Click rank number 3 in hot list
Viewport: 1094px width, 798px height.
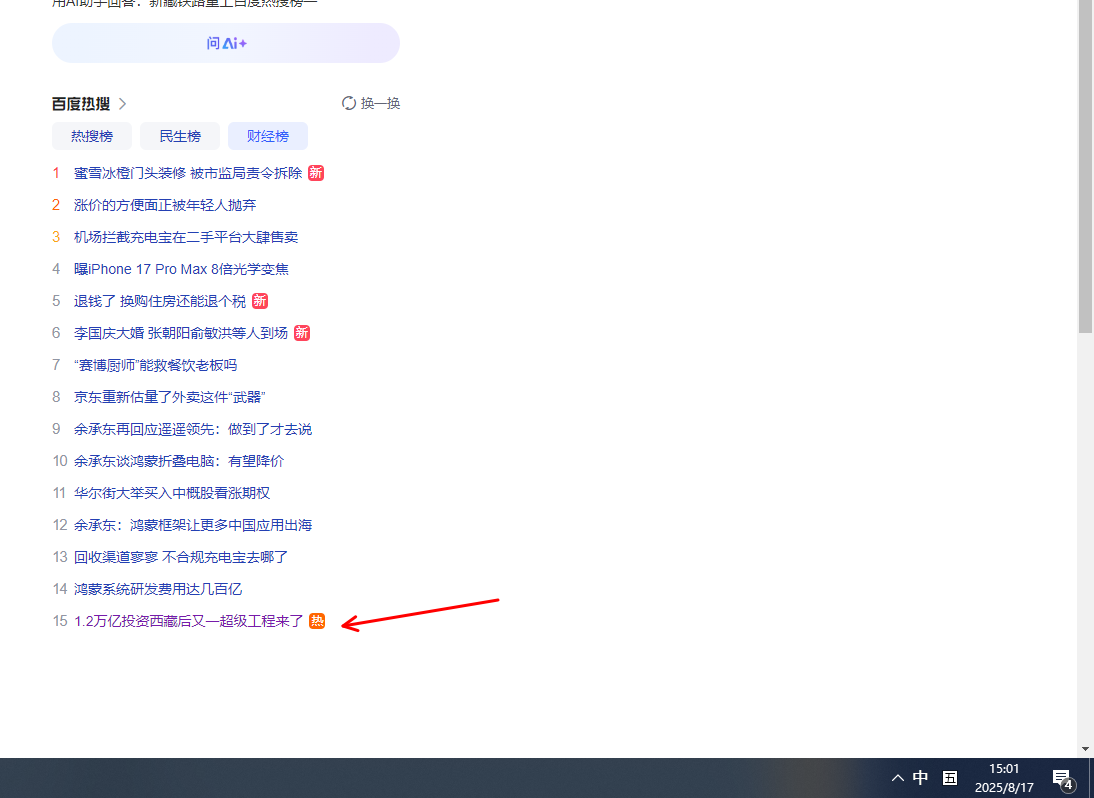[x=56, y=237]
